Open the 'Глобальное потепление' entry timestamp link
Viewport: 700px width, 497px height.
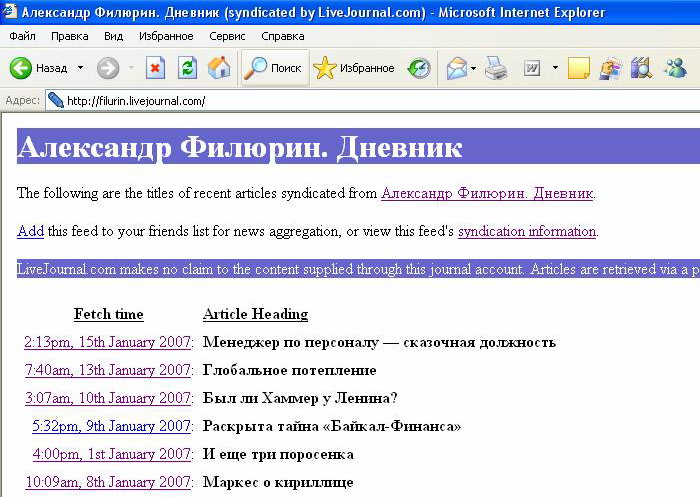coord(108,370)
